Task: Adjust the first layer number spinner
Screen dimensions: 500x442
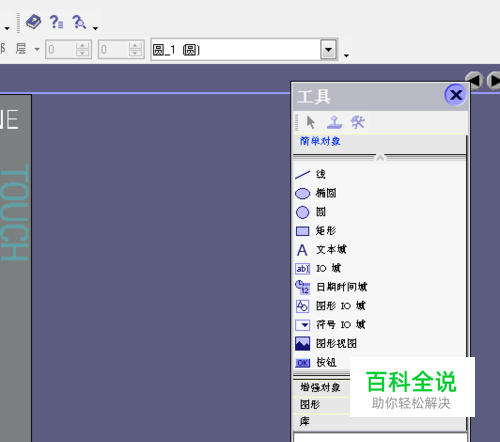Action: [x=83, y=50]
